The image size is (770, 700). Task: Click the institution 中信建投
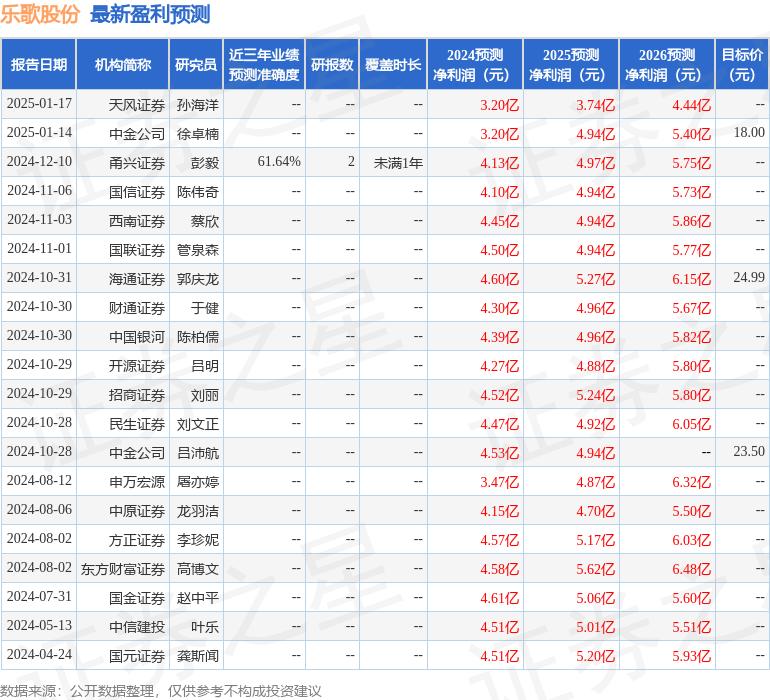(137, 627)
